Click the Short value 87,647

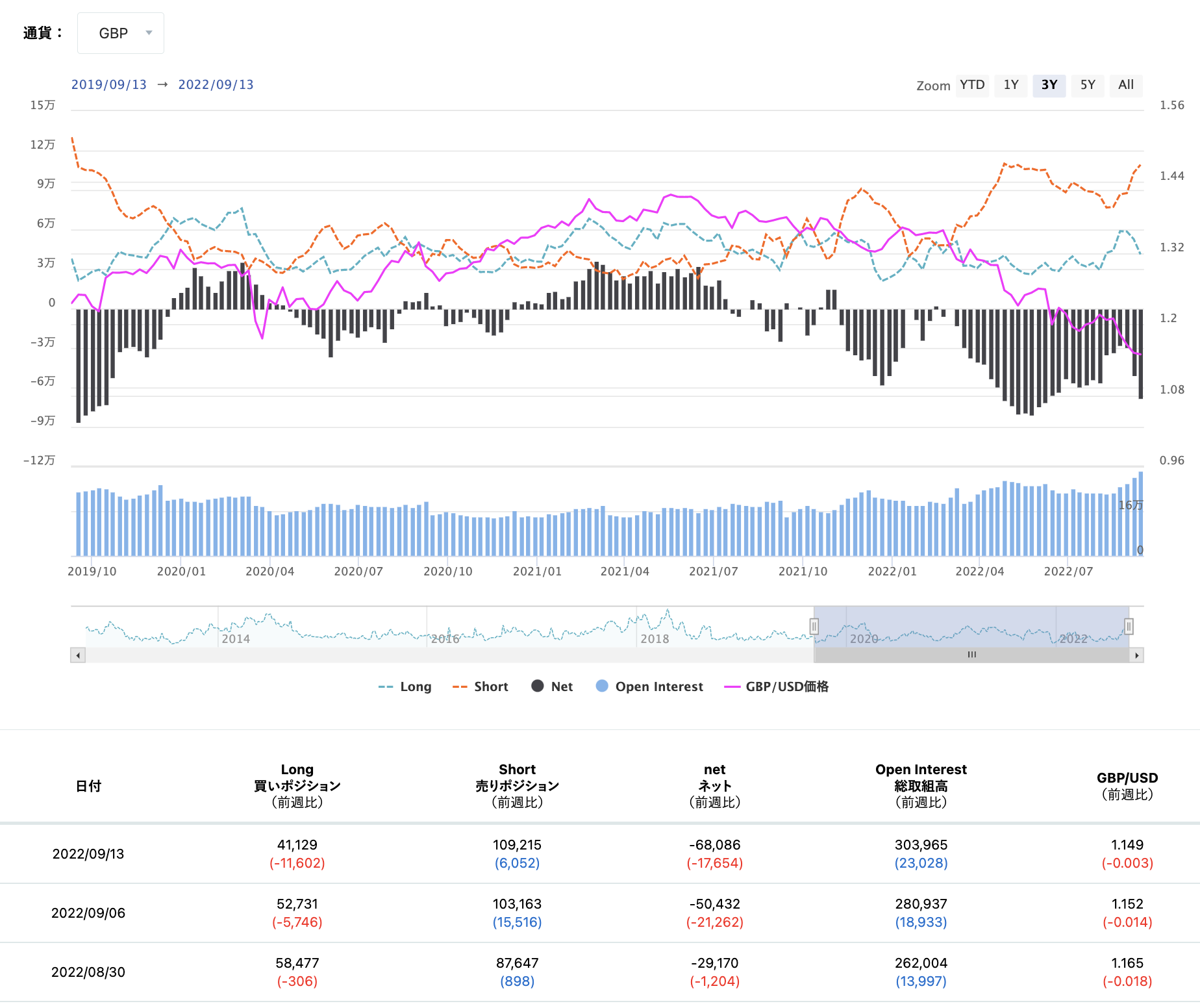click(518, 964)
